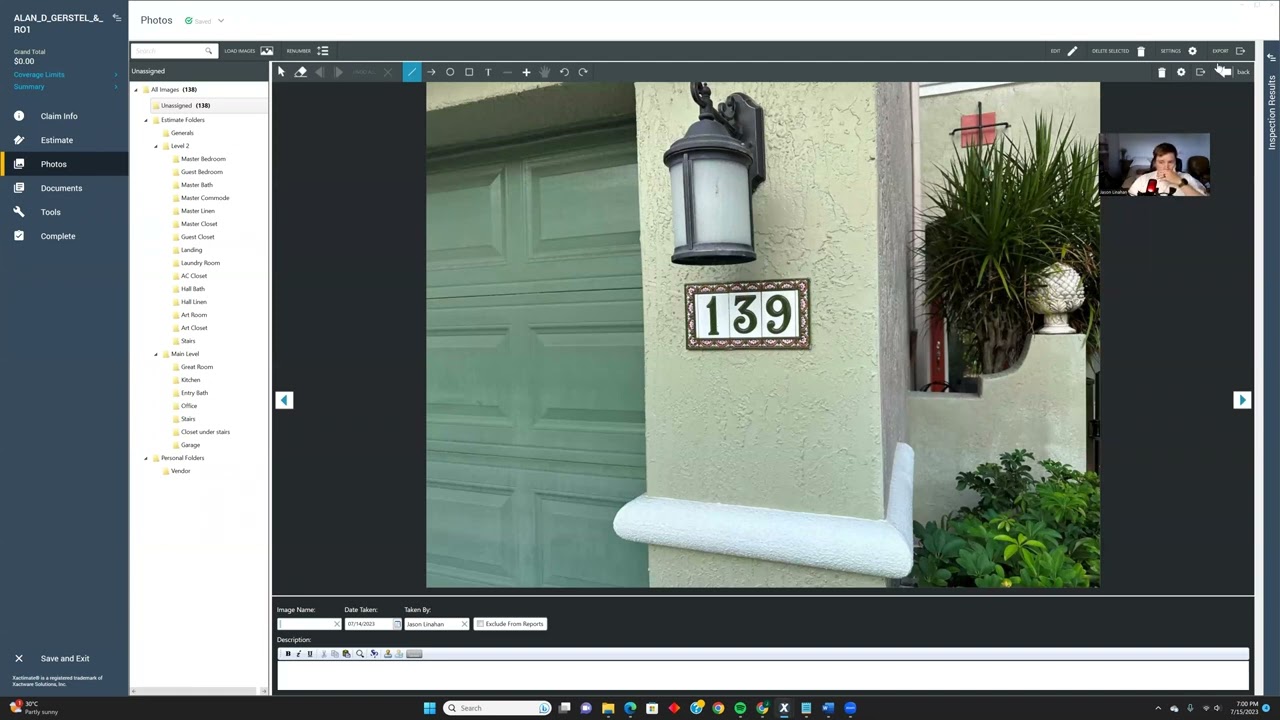
Task: Toggle bold in description editor
Action: (x=288, y=654)
